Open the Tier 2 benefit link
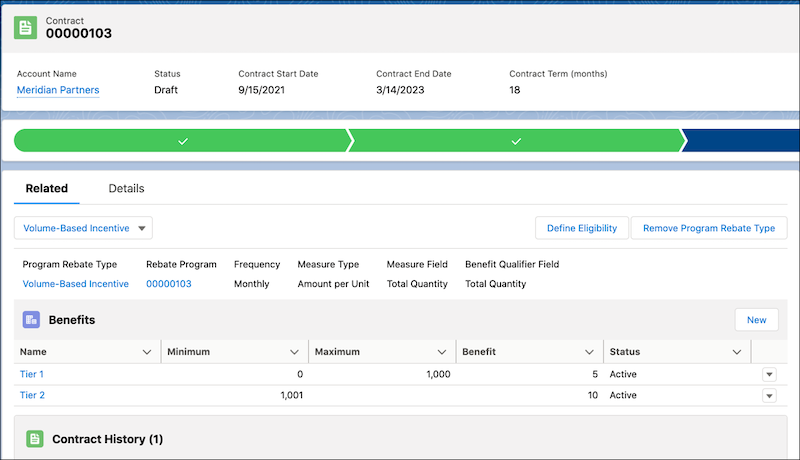 (x=32, y=395)
